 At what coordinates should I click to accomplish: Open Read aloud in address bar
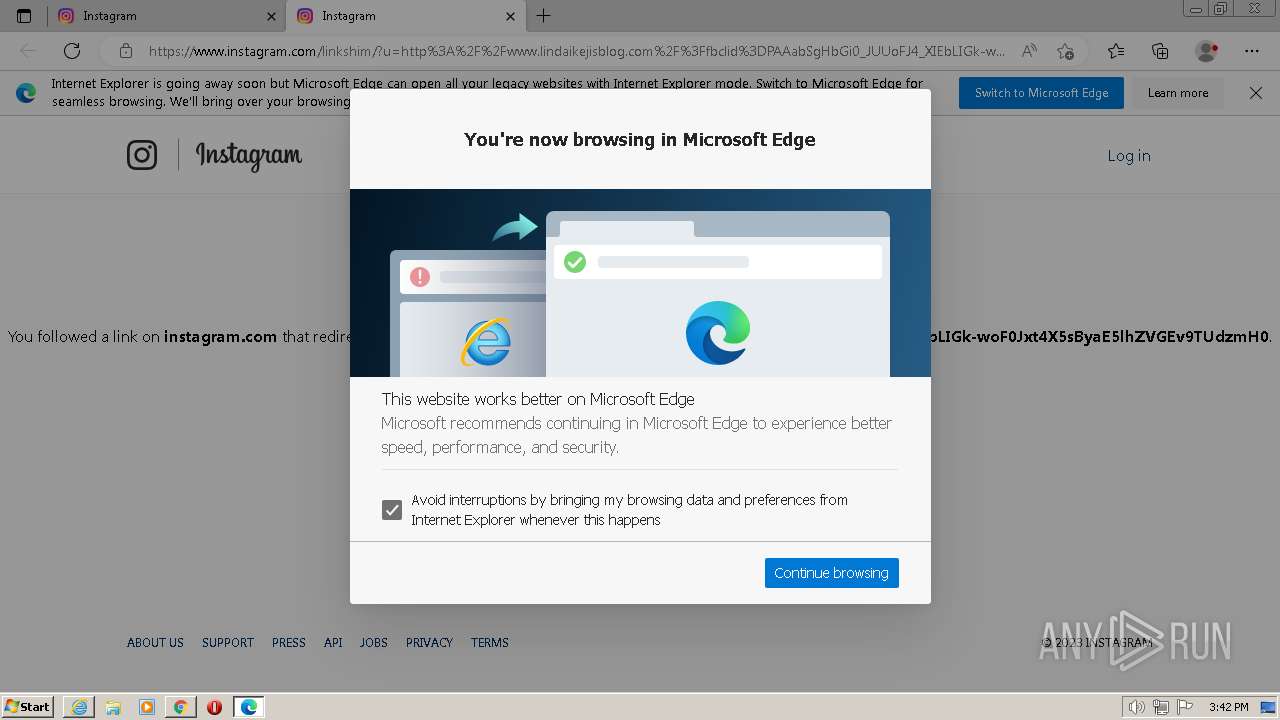1028,51
